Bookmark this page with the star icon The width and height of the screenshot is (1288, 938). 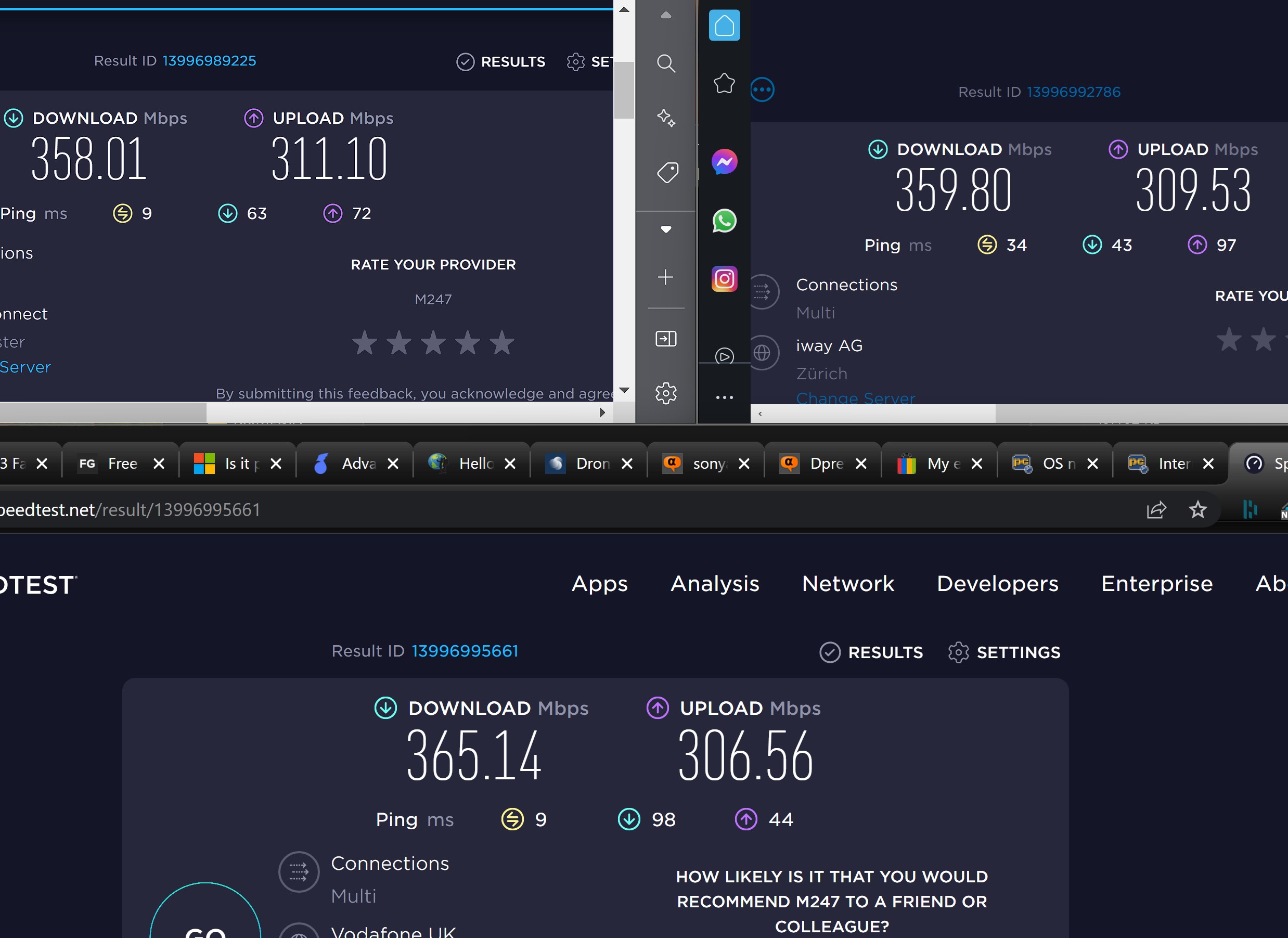coord(1197,510)
